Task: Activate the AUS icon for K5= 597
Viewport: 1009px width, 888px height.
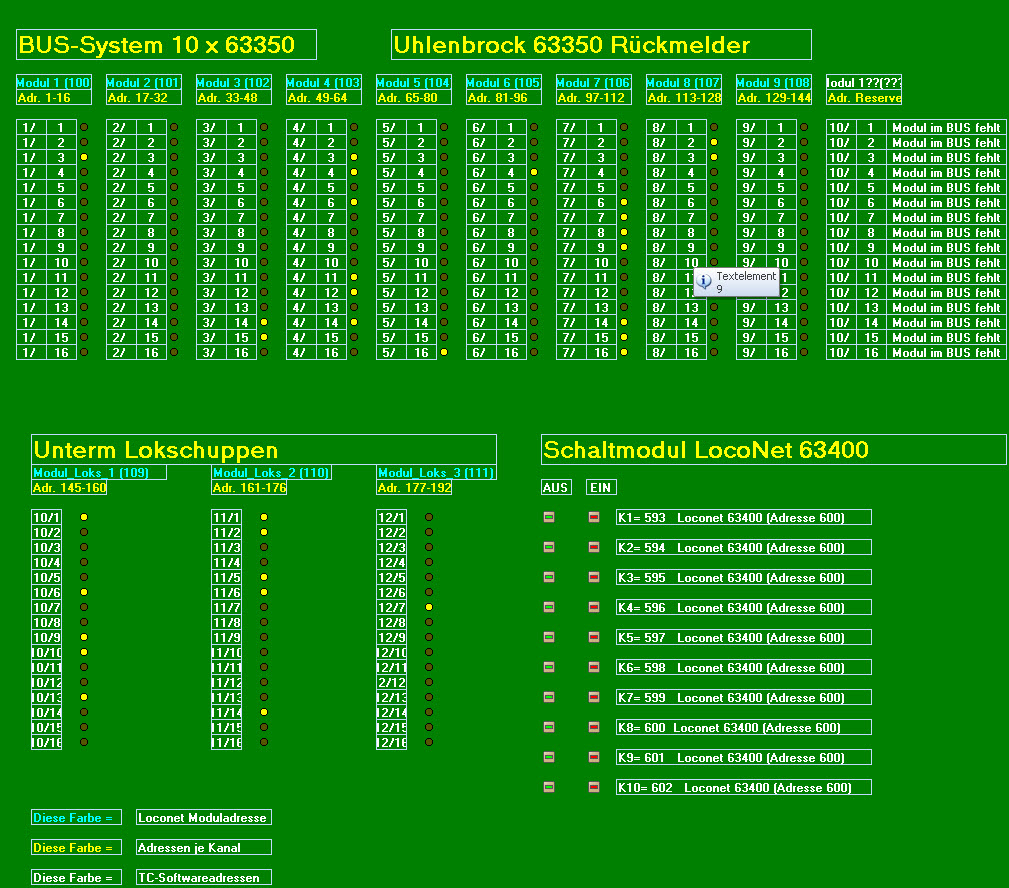Action: point(549,637)
